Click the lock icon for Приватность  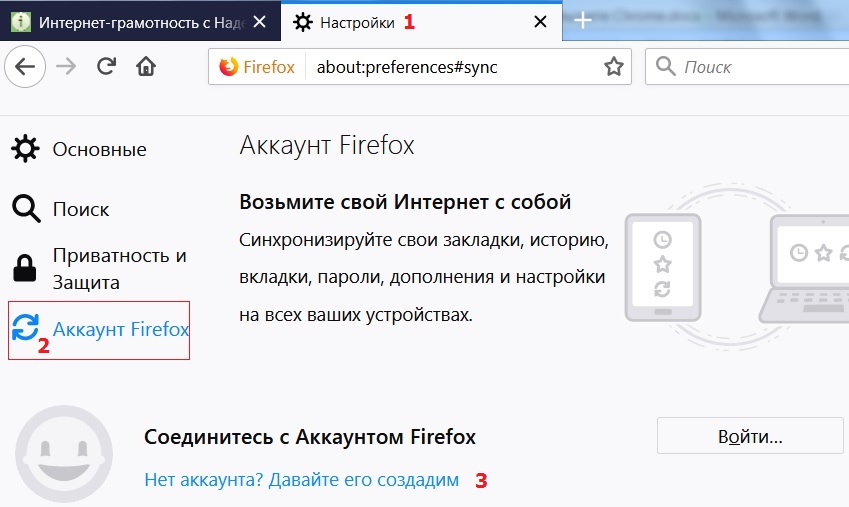tap(25, 268)
